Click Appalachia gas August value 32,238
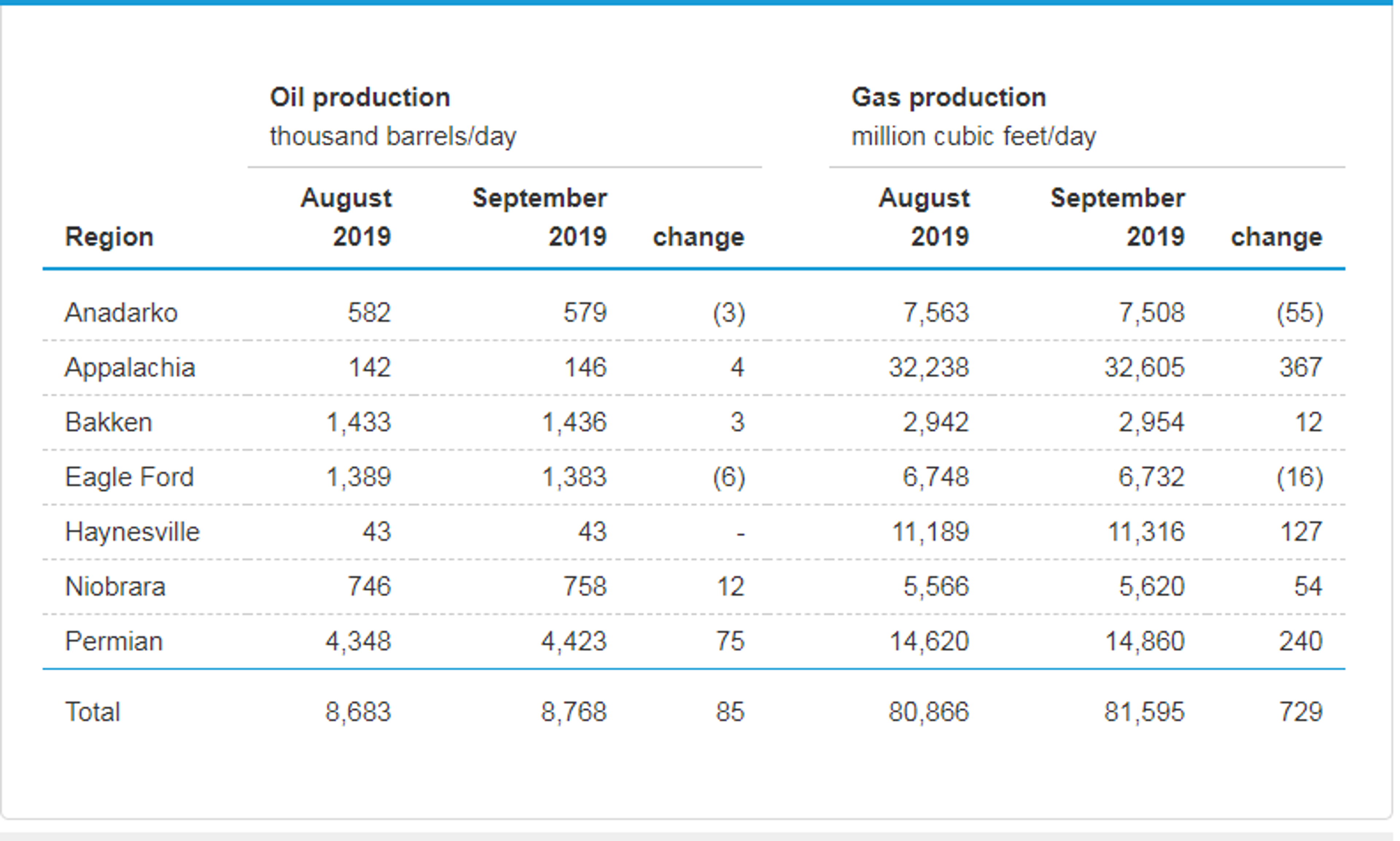1400x841 pixels. pos(929,368)
